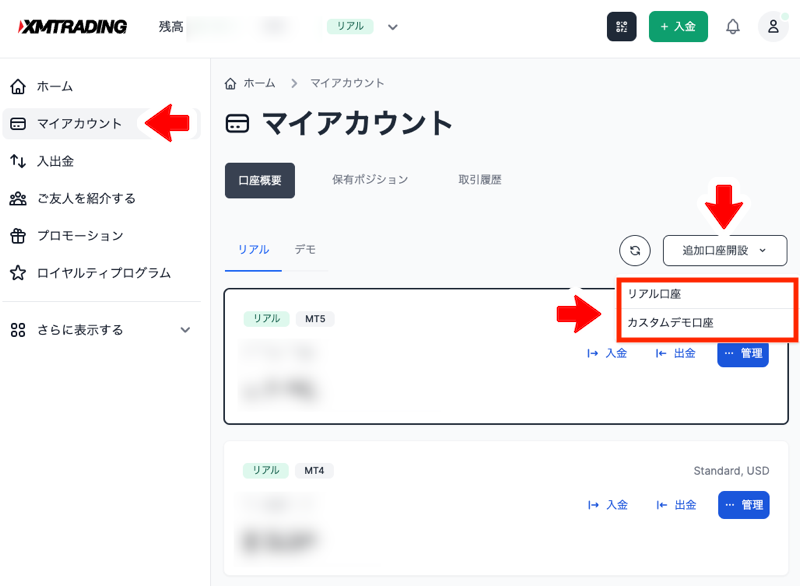Click the card icon beside マイアカウント sidebar

click(18, 124)
